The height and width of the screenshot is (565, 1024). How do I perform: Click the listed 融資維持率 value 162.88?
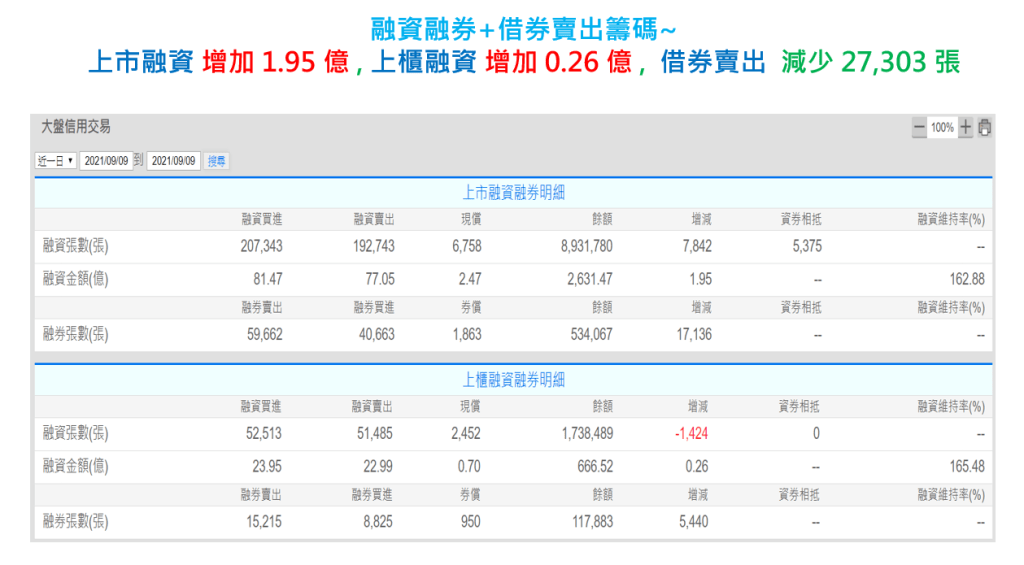pos(963,280)
